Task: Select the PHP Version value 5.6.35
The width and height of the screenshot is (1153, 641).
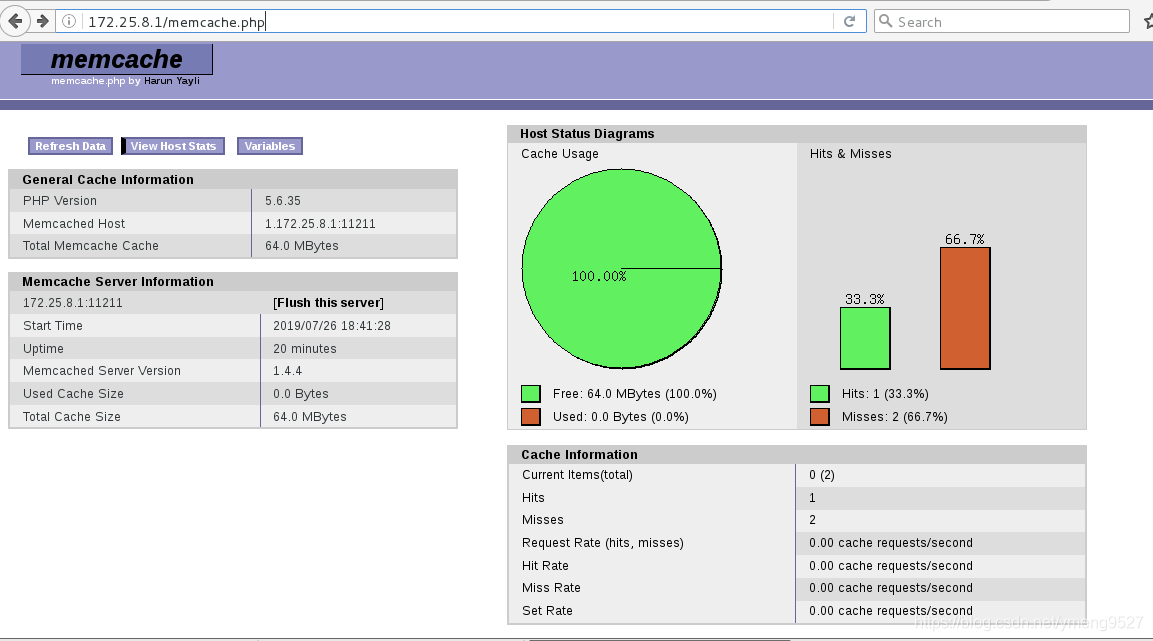Action: 282,201
